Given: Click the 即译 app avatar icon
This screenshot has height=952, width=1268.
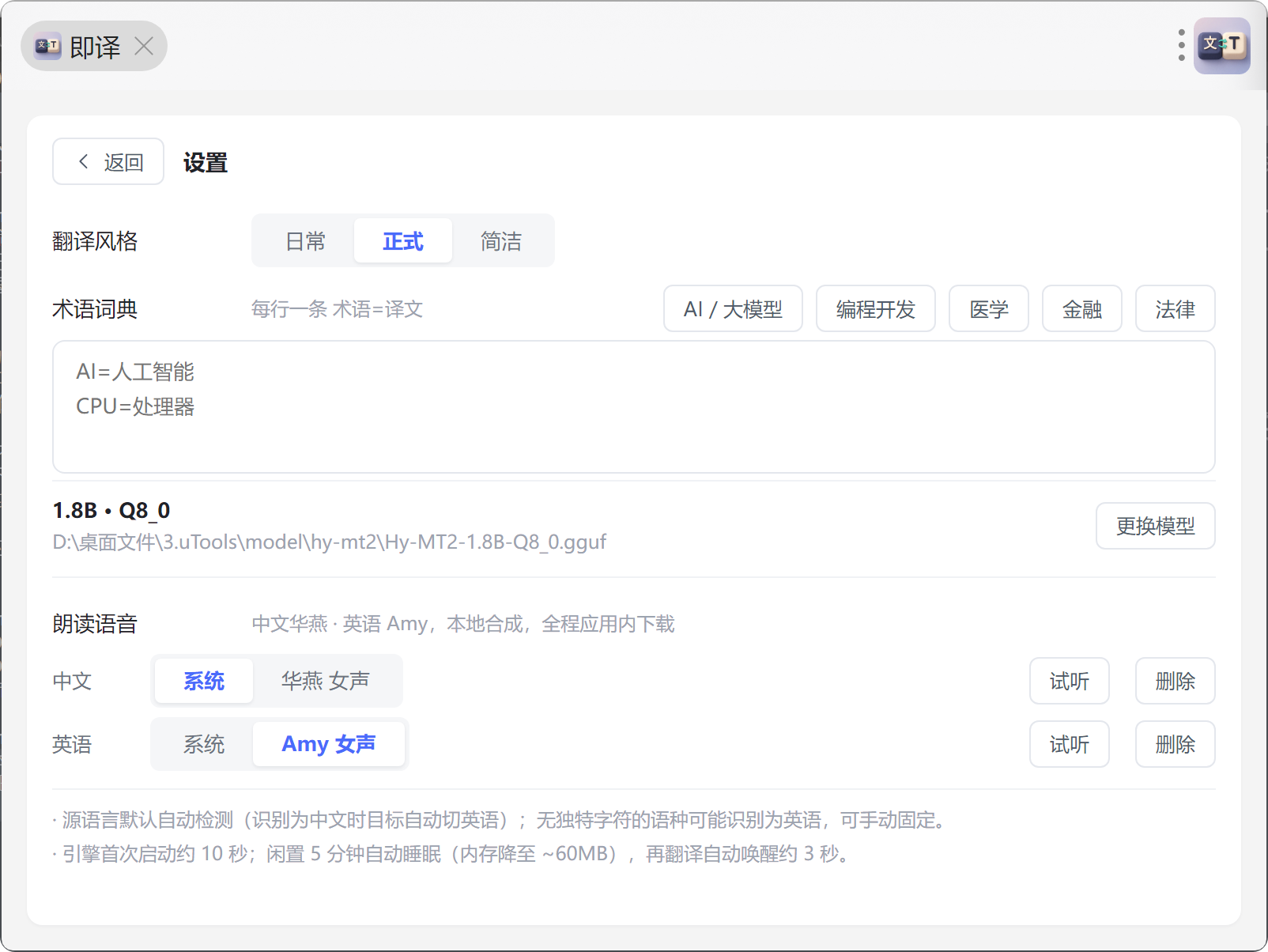Looking at the screenshot, I should point(1221,46).
